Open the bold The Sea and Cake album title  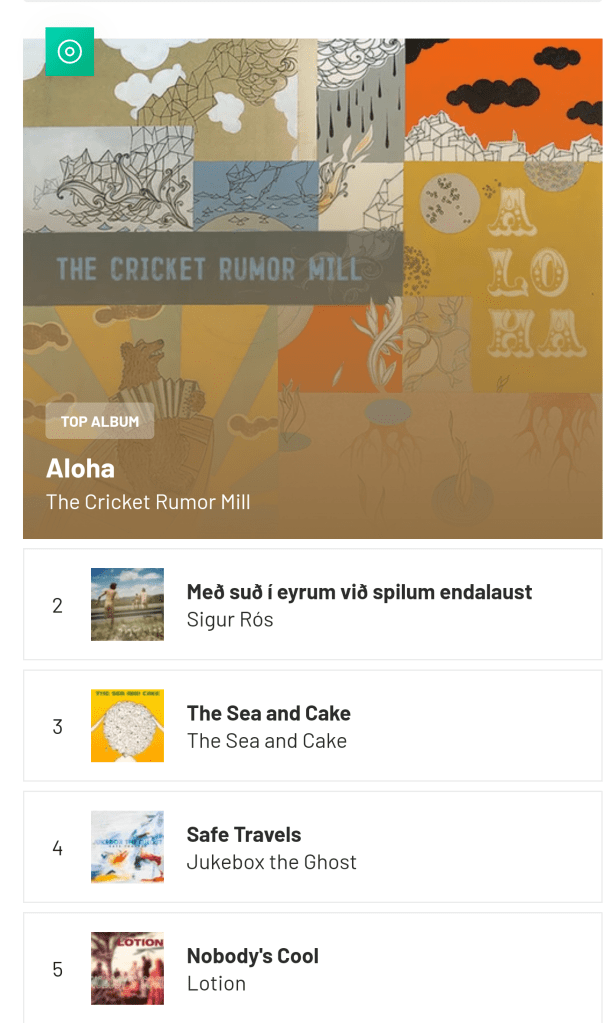pos(268,713)
